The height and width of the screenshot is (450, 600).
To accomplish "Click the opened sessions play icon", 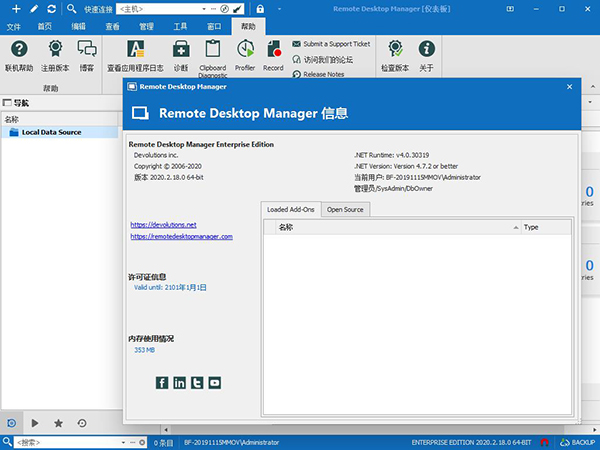I will coord(35,423).
